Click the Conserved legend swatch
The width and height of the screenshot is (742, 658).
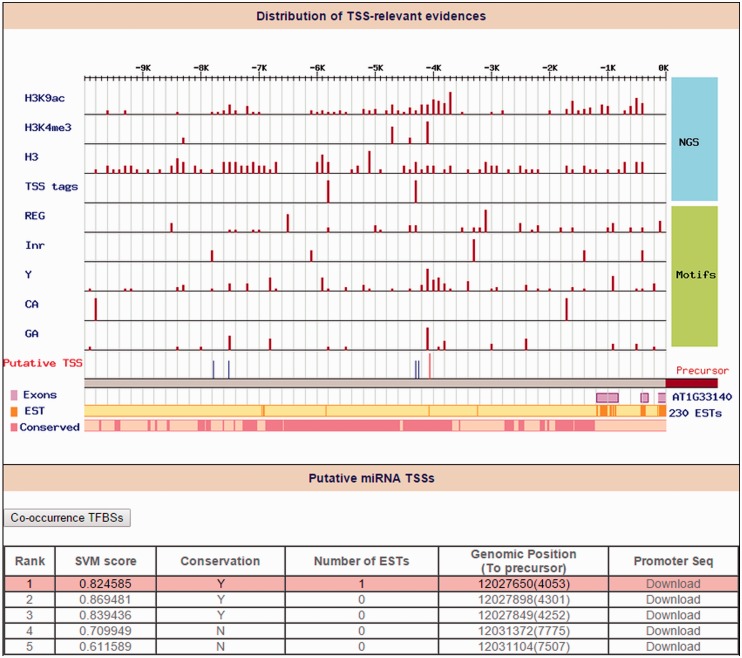[x=14, y=427]
